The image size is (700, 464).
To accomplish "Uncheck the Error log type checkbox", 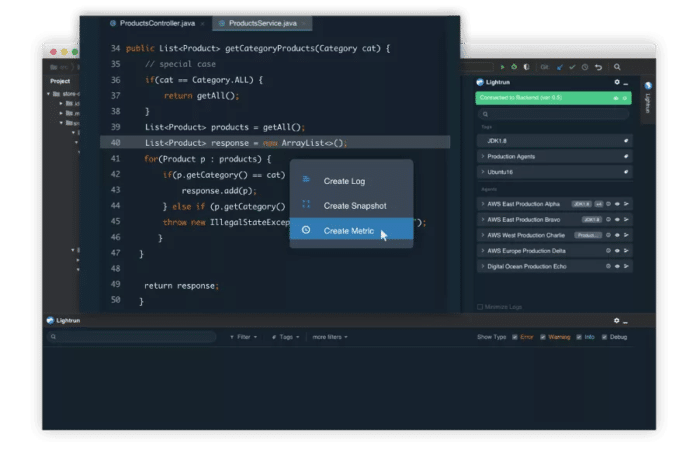I will (x=515, y=337).
